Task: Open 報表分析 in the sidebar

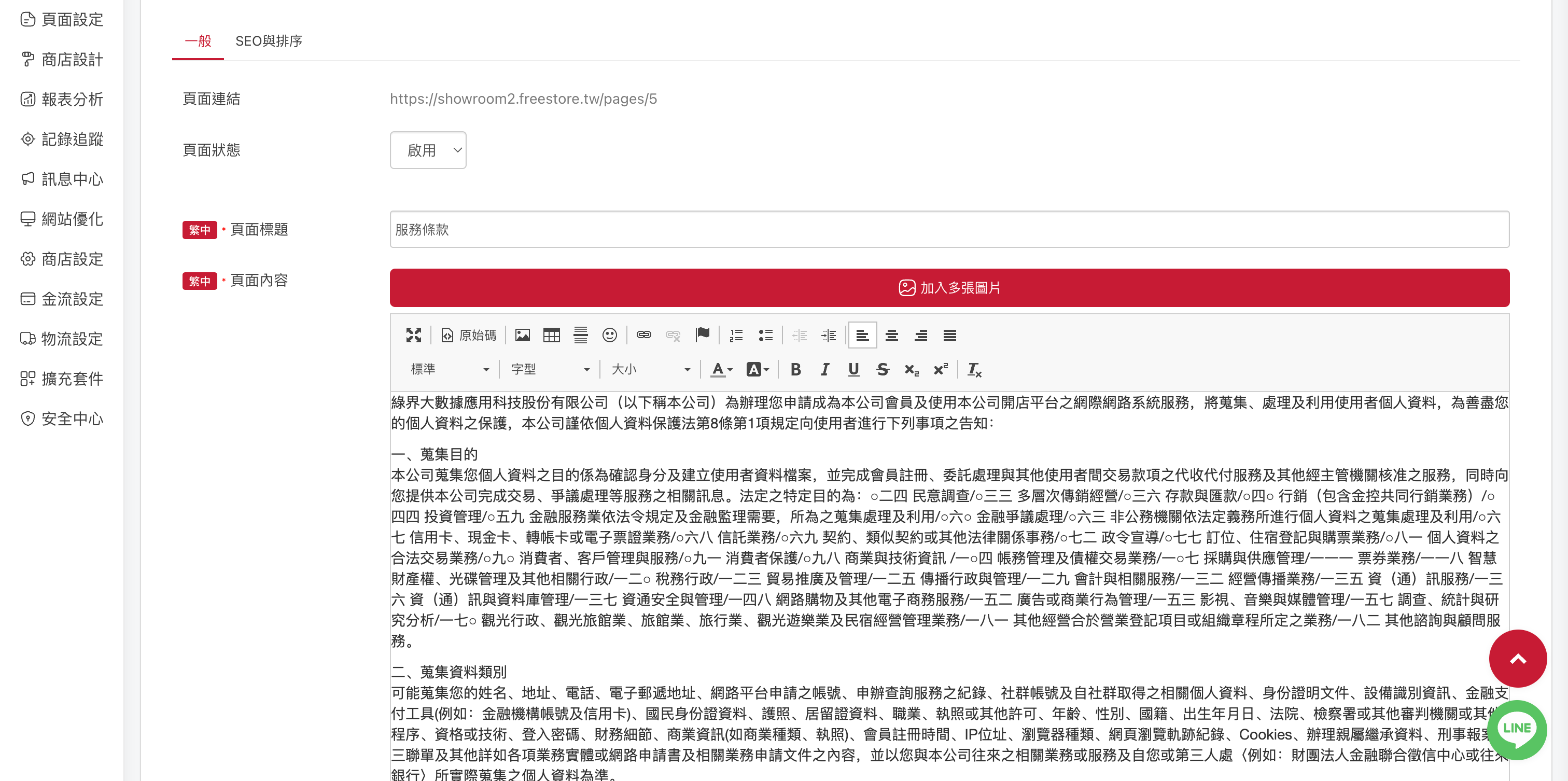Action: click(62, 99)
